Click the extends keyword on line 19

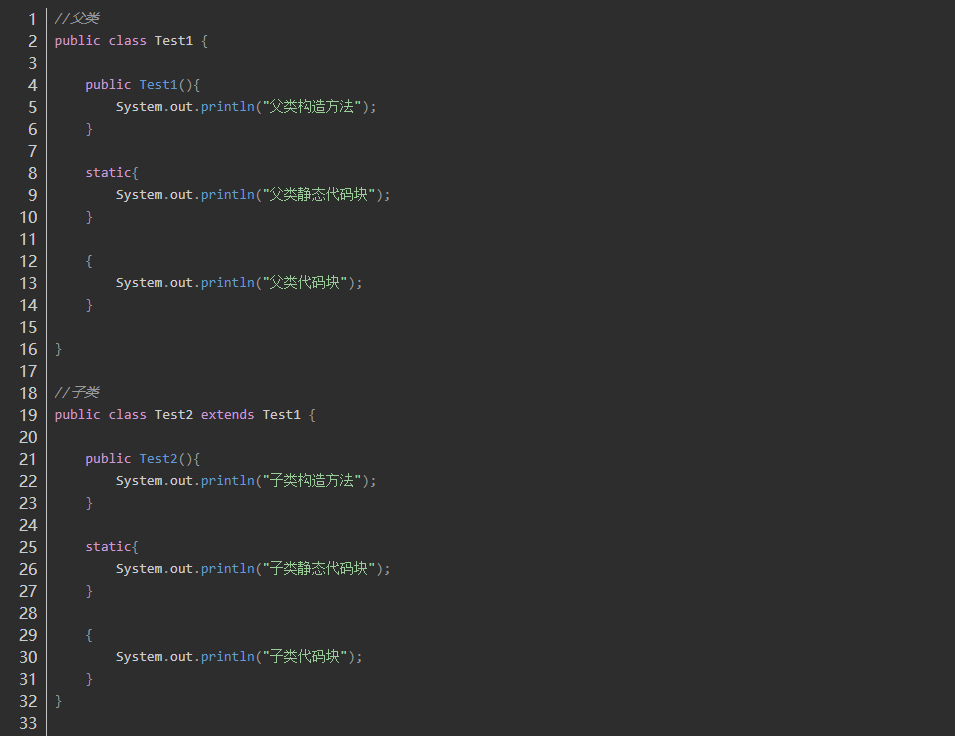227,415
